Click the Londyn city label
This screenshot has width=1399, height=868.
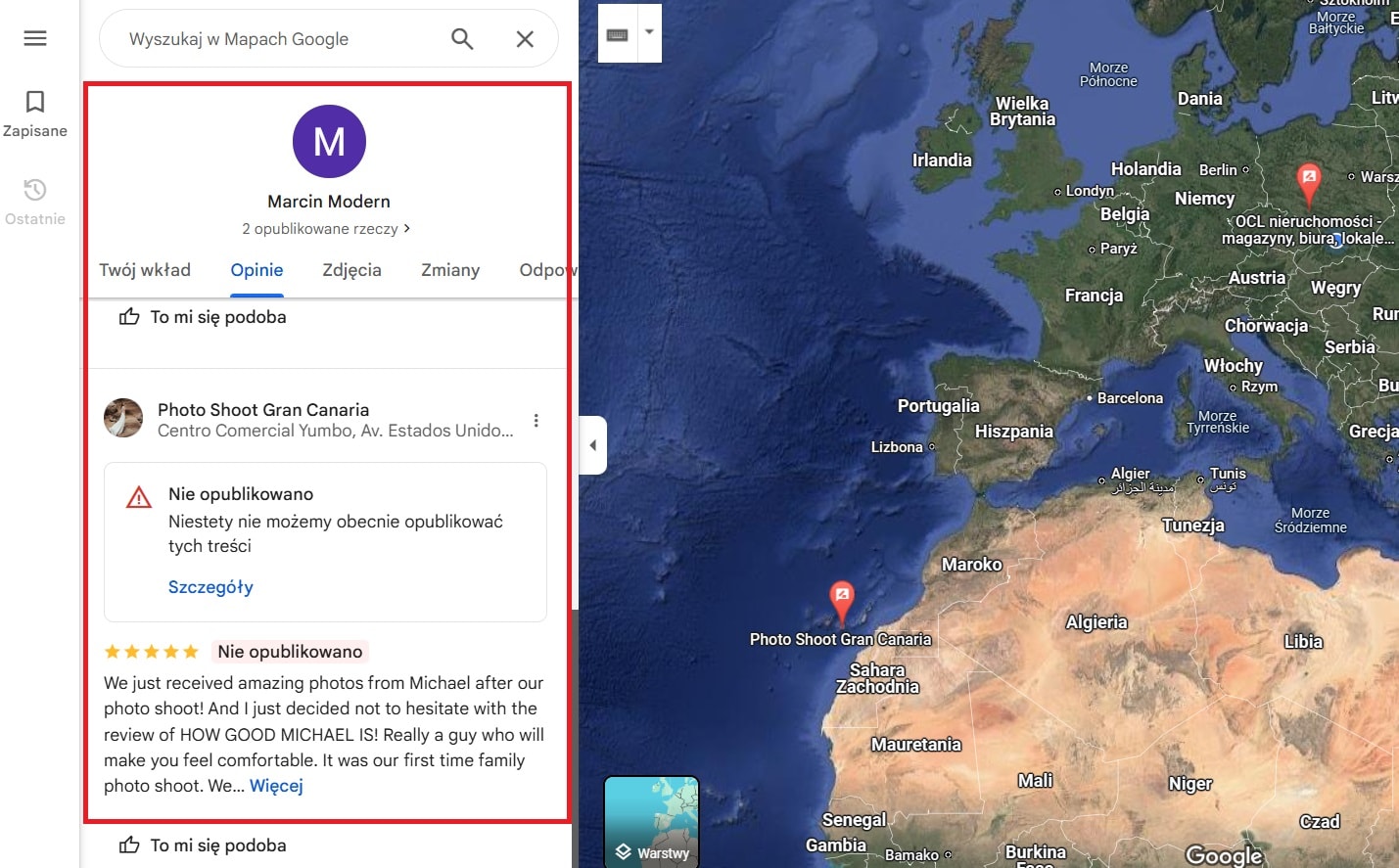(x=1090, y=191)
